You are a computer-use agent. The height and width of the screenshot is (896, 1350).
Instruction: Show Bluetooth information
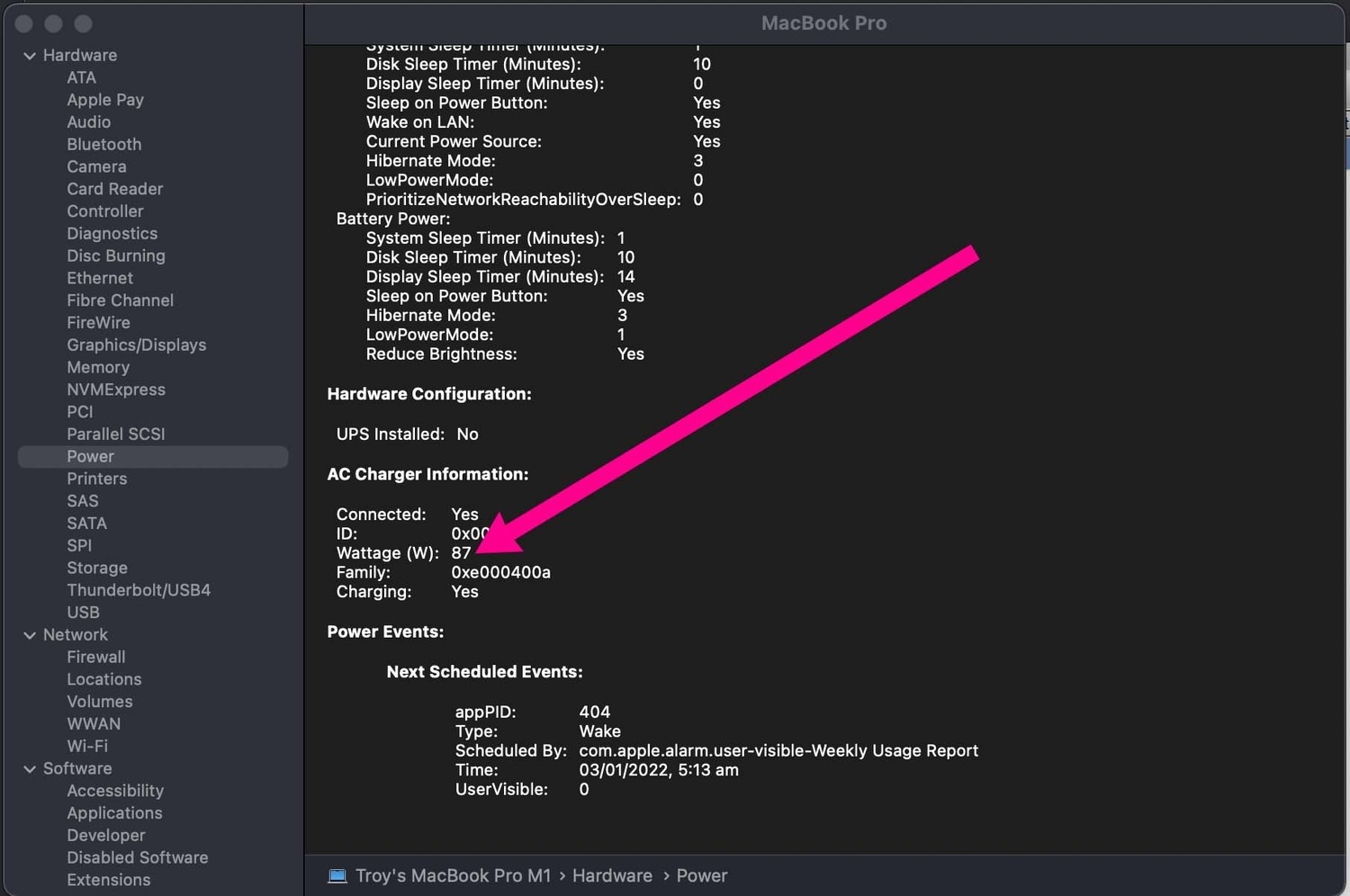(x=103, y=145)
